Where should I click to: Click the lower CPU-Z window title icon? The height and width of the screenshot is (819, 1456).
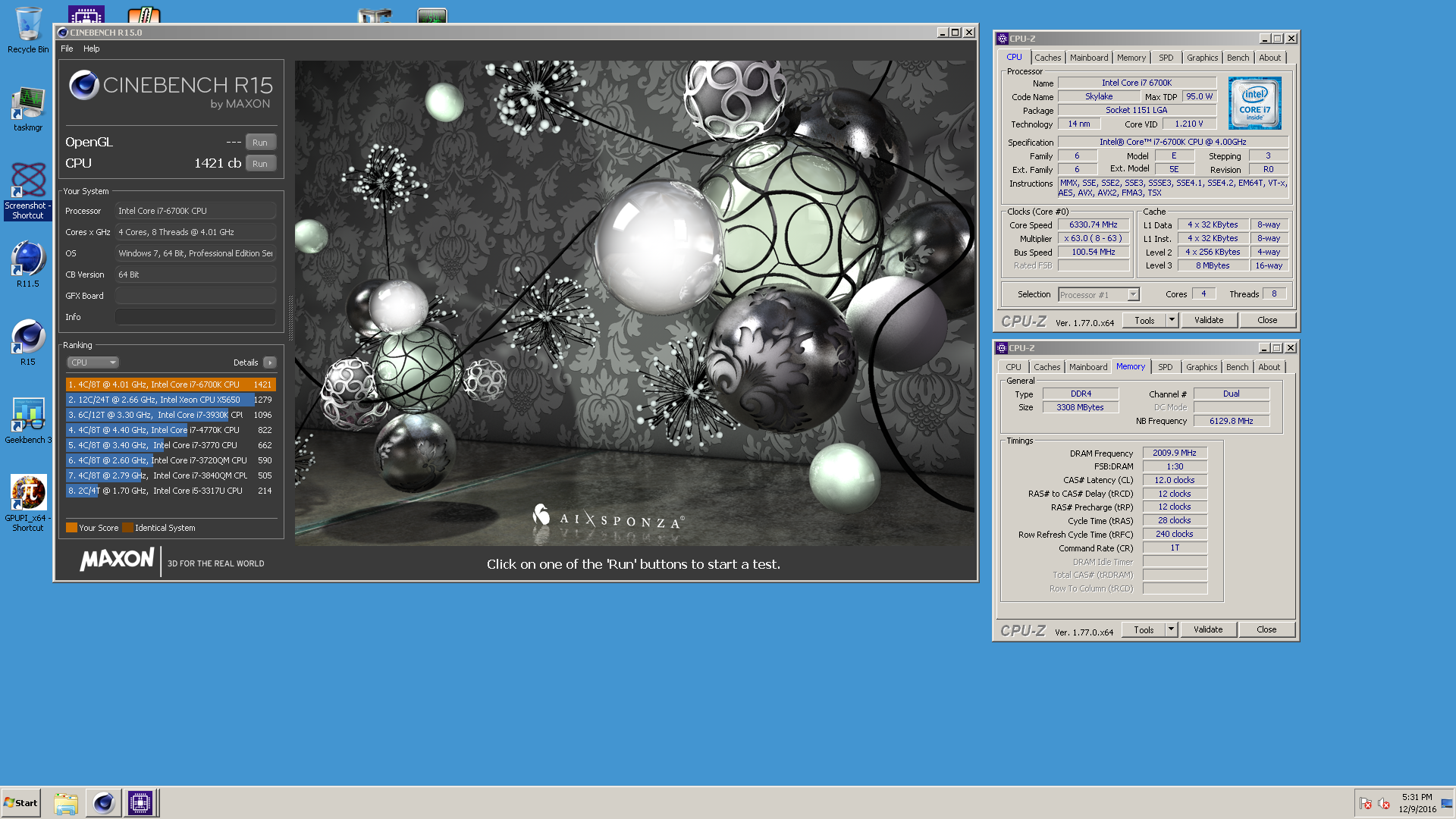(x=1002, y=348)
